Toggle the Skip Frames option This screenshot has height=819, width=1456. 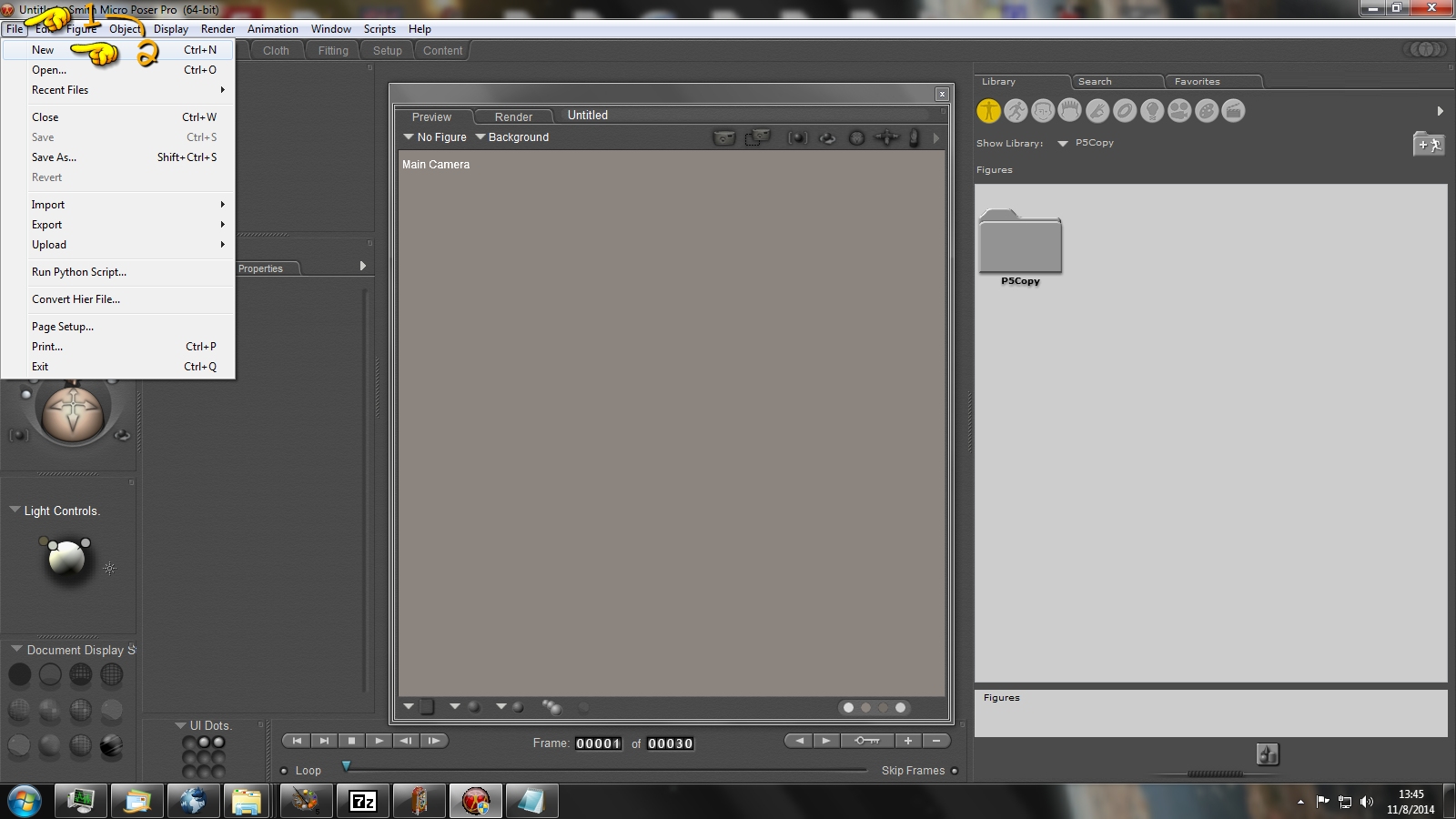pyautogui.click(x=955, y=771)
